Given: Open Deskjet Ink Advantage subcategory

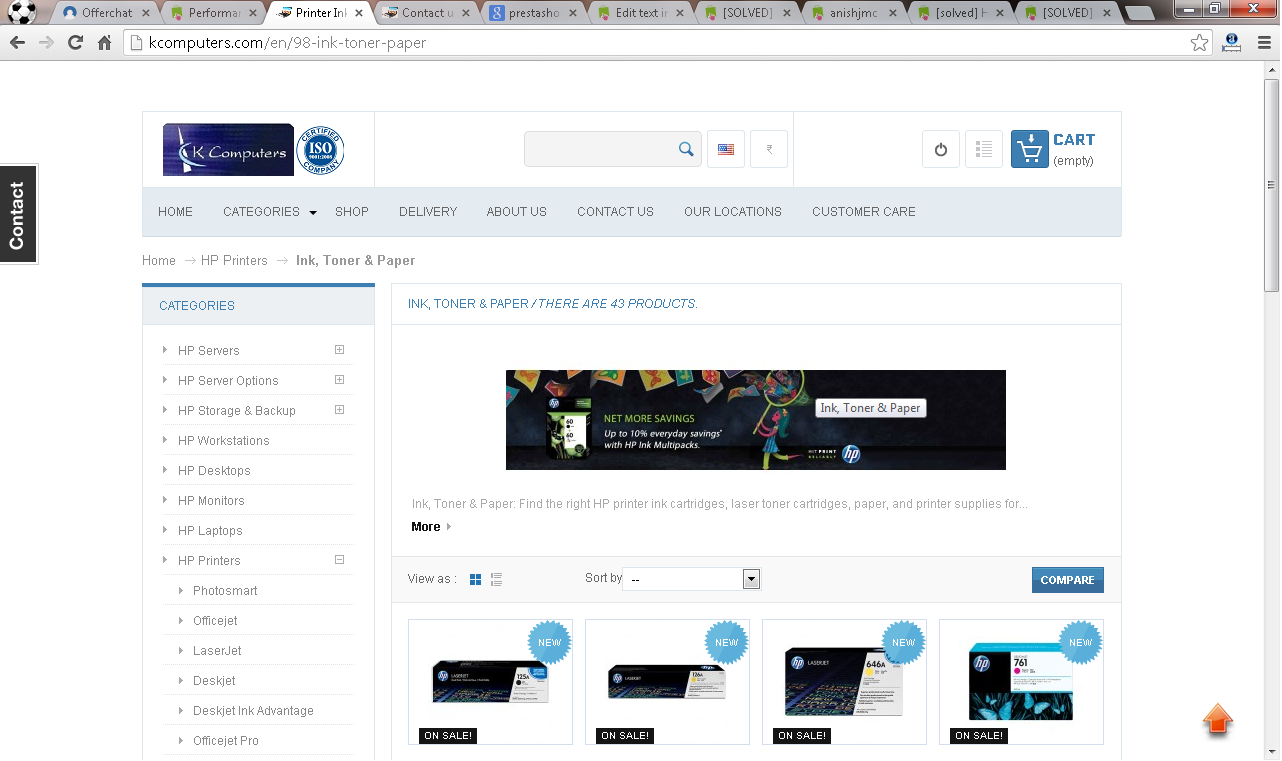Looking at the screenshot, I should pos(253,710).
